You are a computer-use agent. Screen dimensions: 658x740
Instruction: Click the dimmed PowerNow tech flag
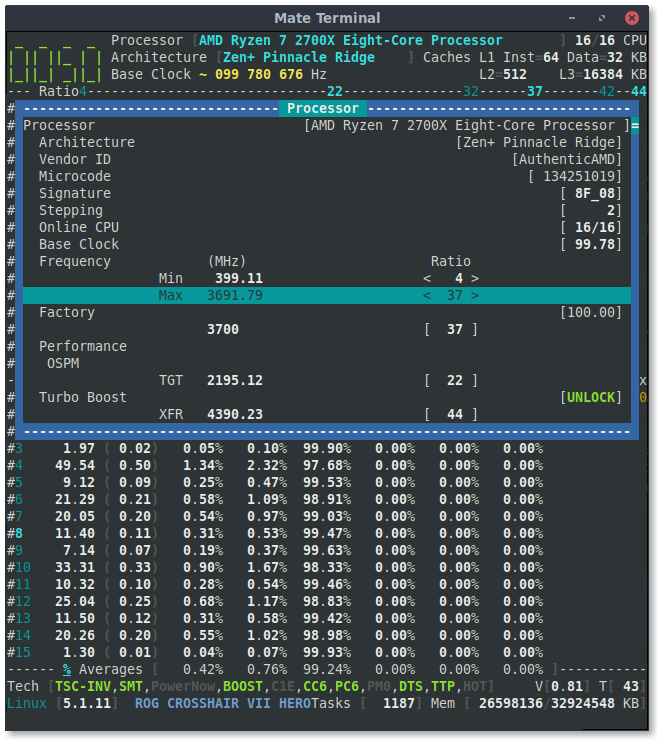tap(183, 686)
